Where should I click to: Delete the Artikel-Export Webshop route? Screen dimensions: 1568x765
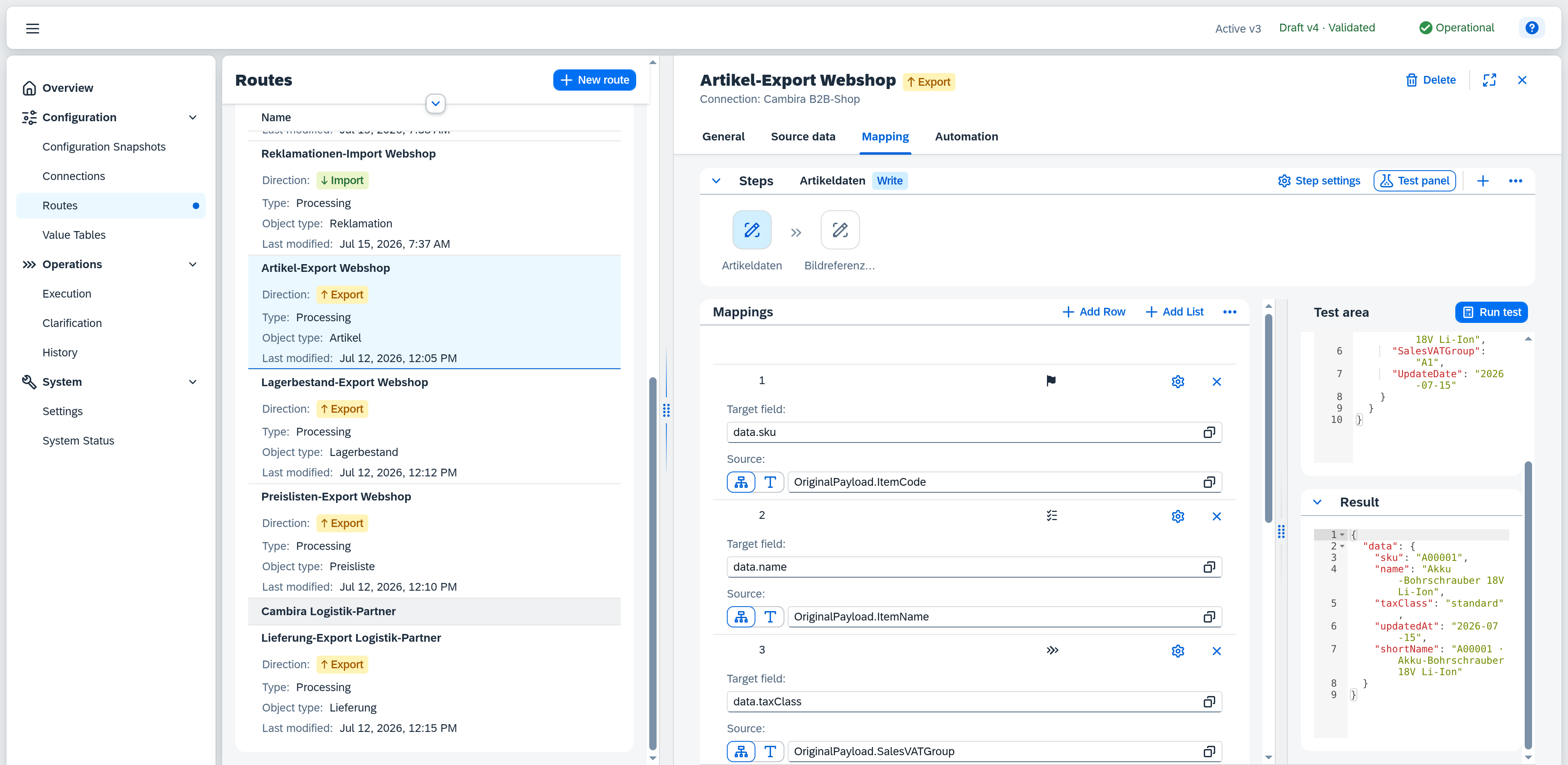1430,80
